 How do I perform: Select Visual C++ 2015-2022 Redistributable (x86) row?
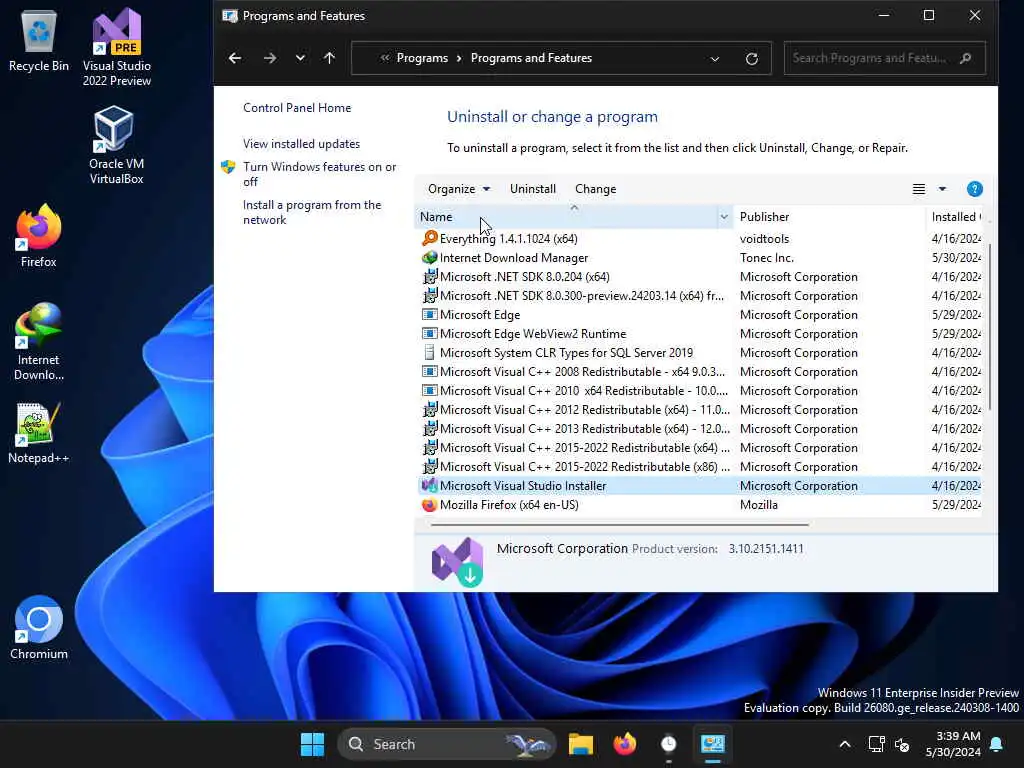[x=700, y=466]
